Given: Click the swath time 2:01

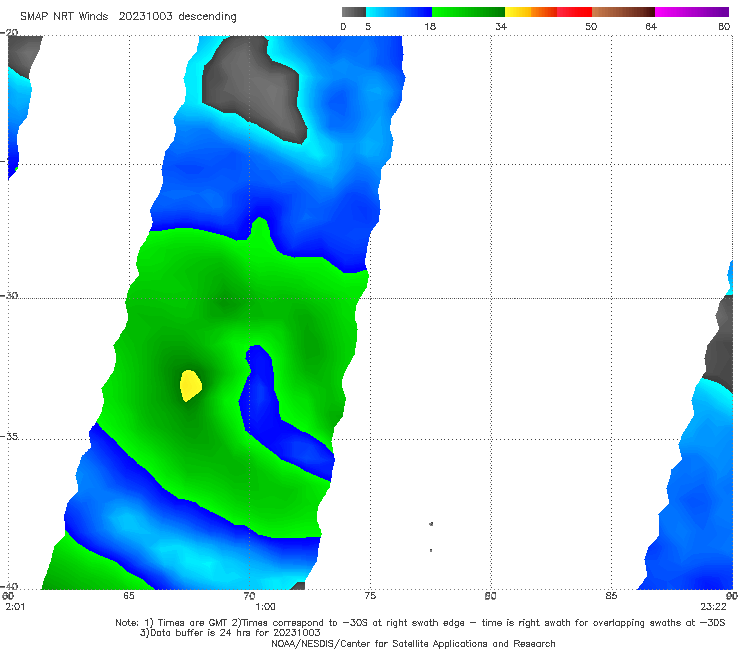Looking at the screenshot, I should (x=15, y=607).
